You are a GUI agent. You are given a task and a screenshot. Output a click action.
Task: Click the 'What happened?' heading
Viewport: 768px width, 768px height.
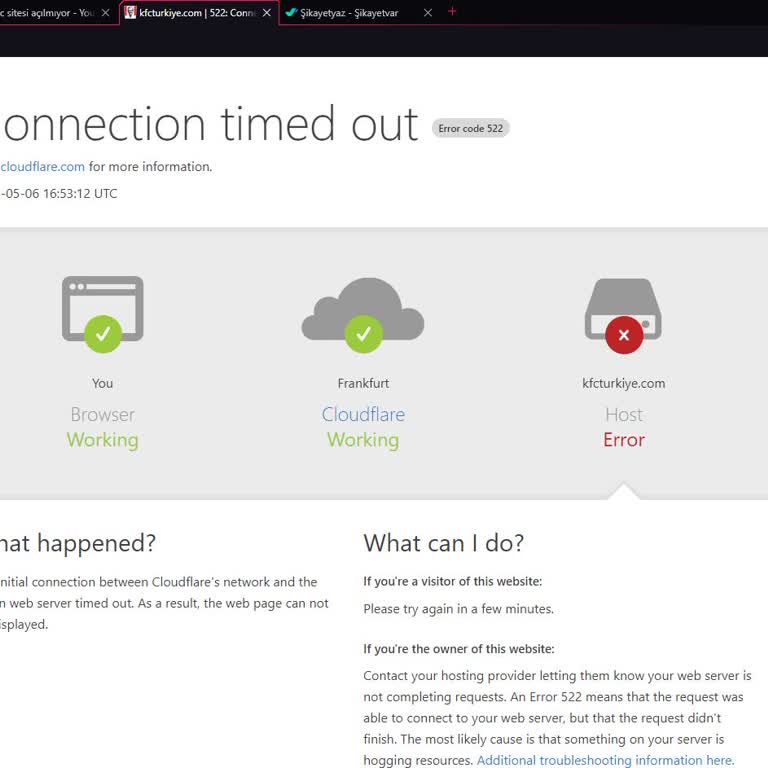[x=77, y=543]
